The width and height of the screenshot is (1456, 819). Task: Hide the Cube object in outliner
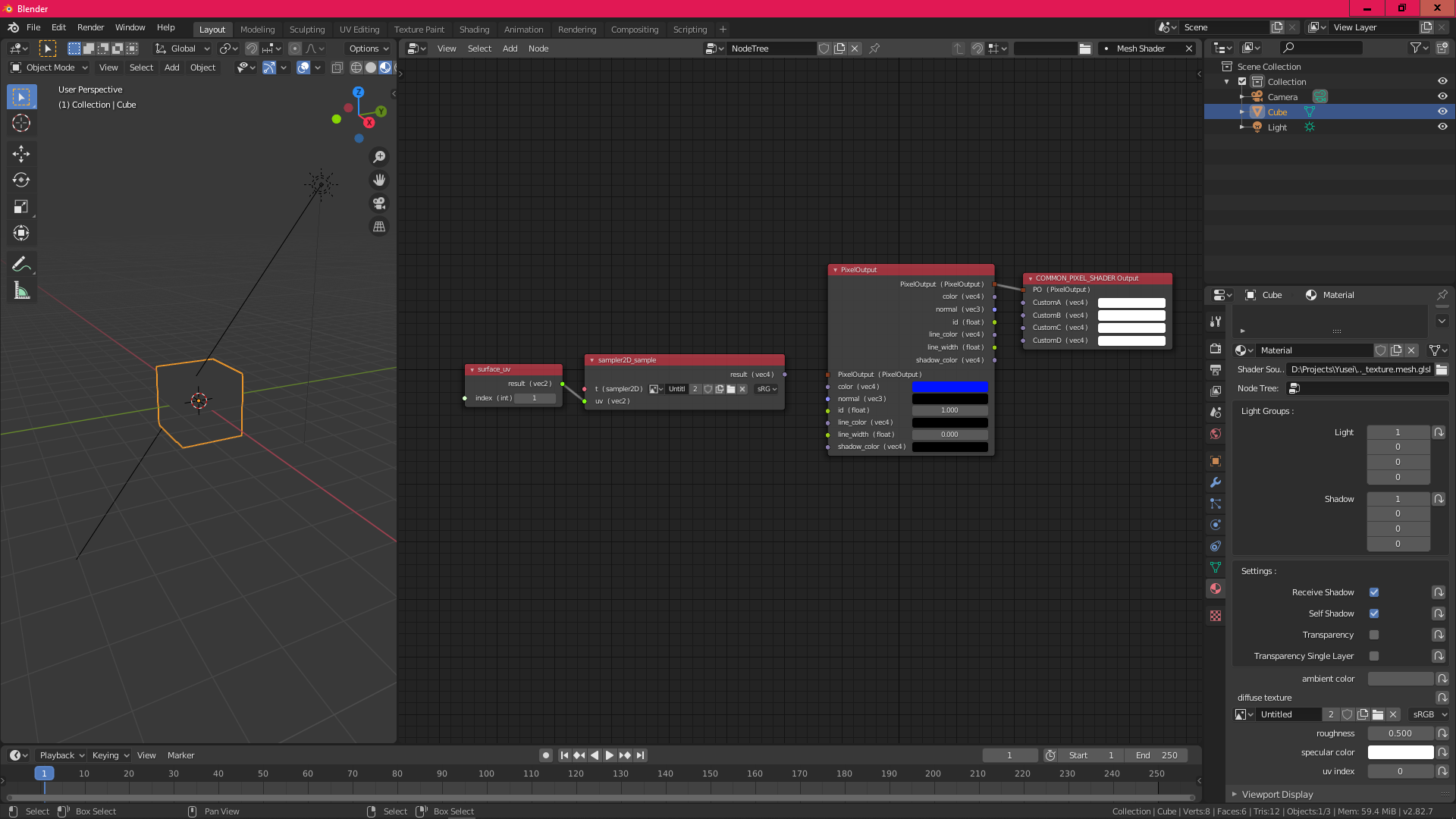1442,111
